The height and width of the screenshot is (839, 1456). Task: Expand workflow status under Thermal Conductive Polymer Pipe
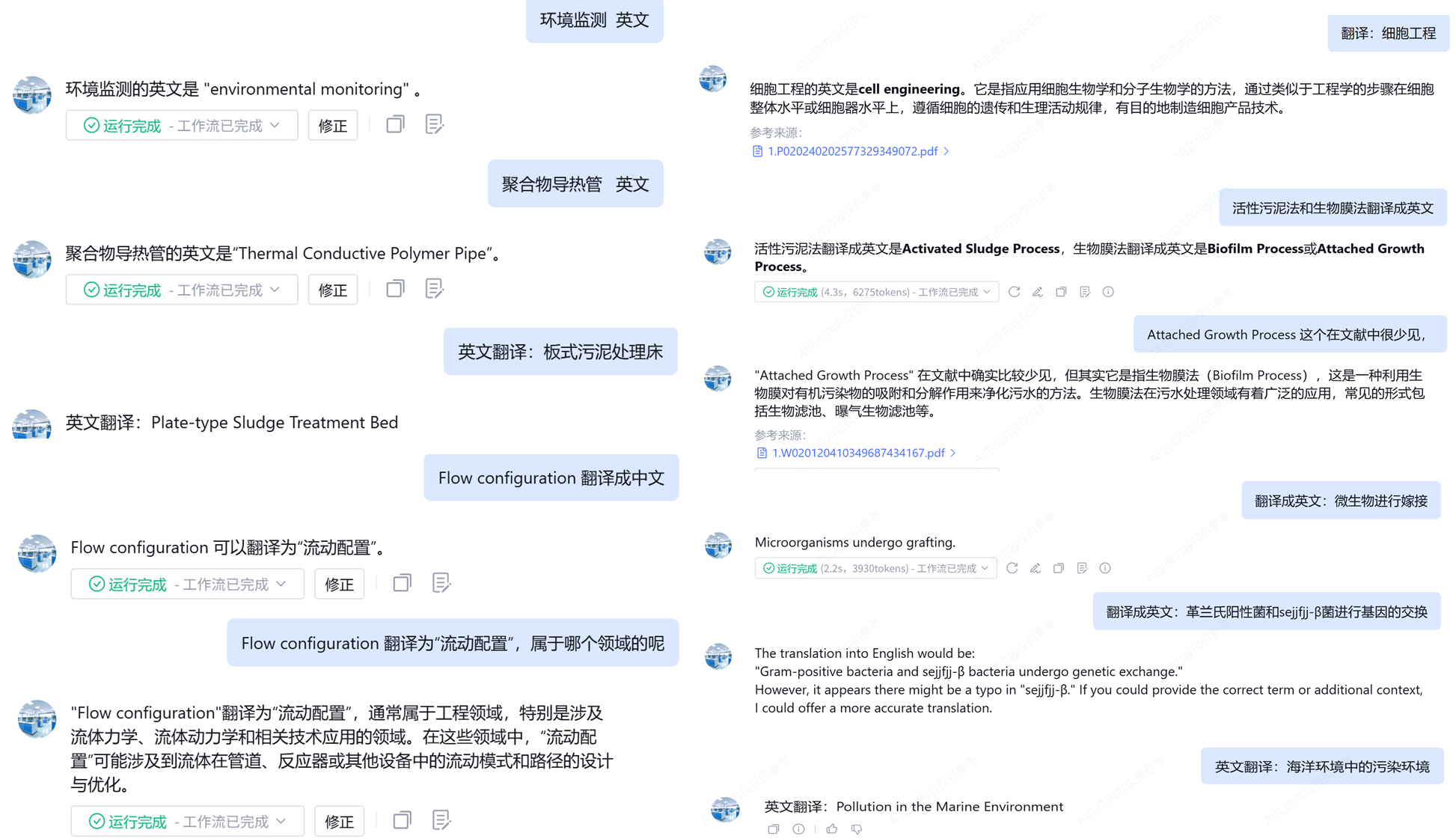pyautogui.click(x=182, y=290)
